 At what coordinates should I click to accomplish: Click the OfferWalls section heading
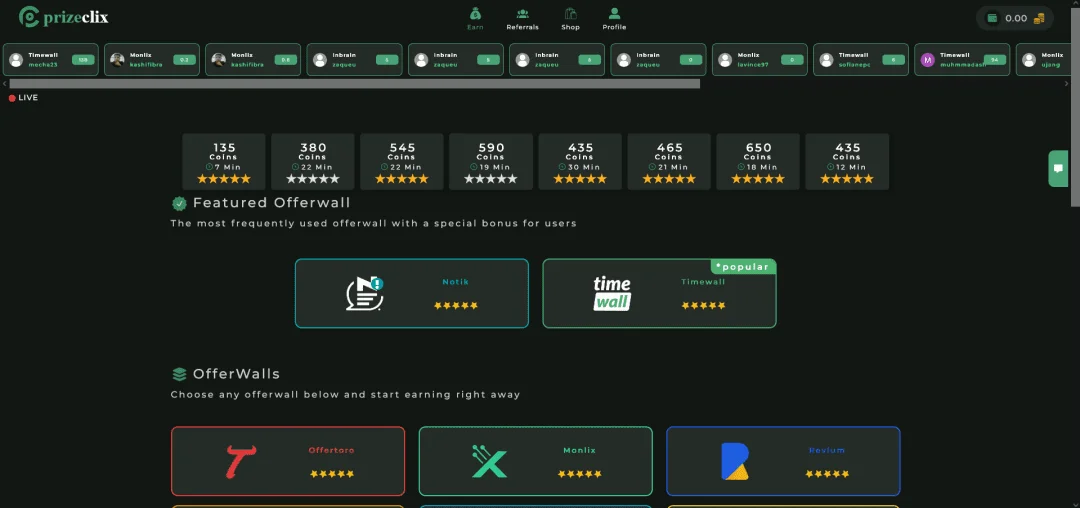(236, 374)
